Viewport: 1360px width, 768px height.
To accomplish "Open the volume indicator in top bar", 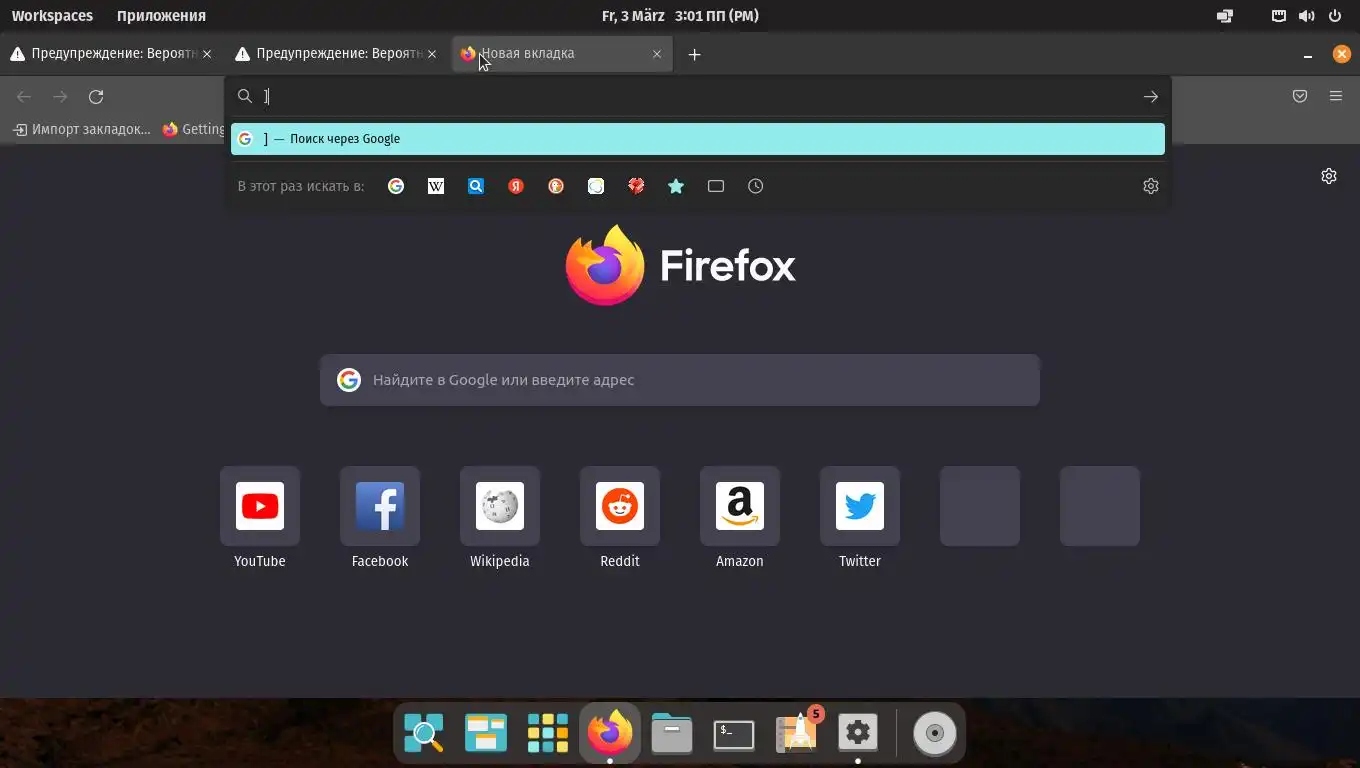I will 1307,15.
